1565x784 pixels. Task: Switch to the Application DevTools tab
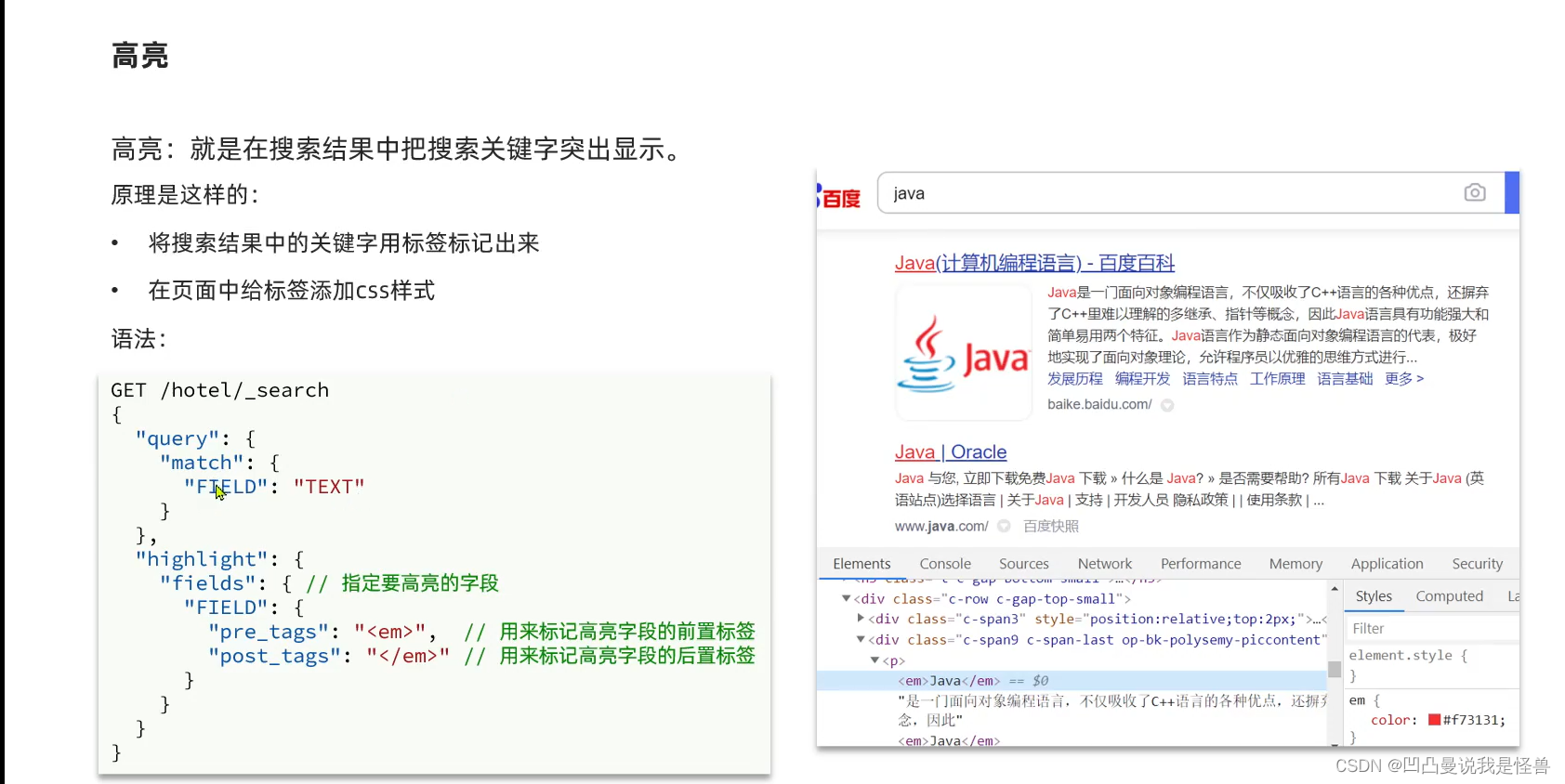(x=1387, y=564)
